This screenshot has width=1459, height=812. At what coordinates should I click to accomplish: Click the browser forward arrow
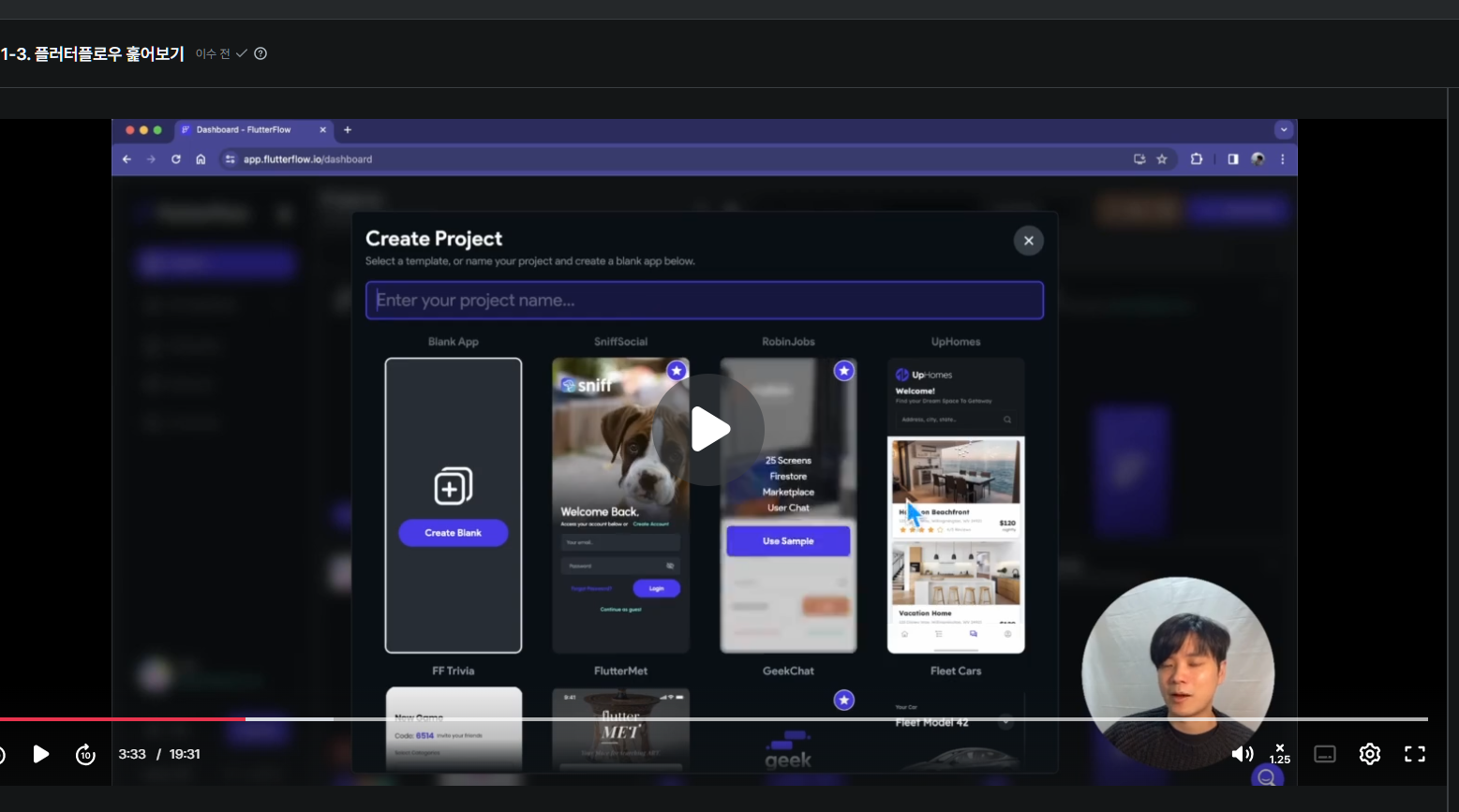coord(151,159)
